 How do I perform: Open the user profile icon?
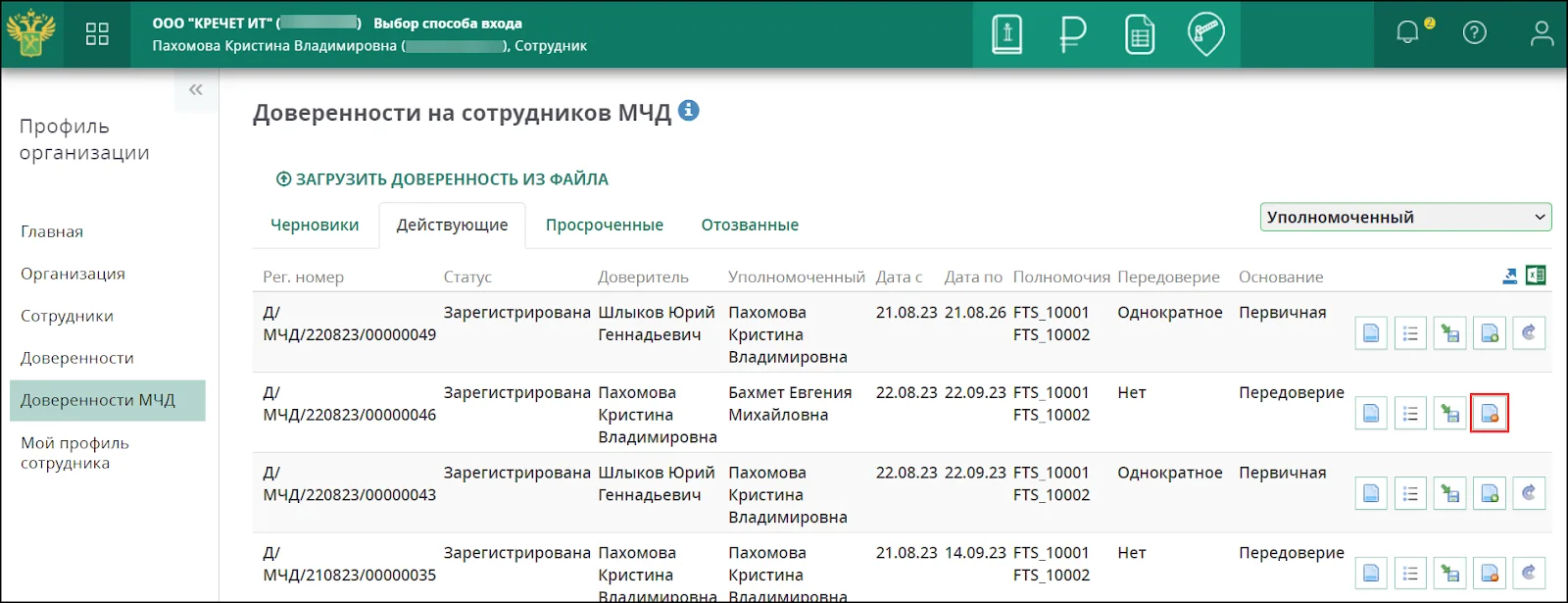pyautogui.click(x=1542, y=33)
